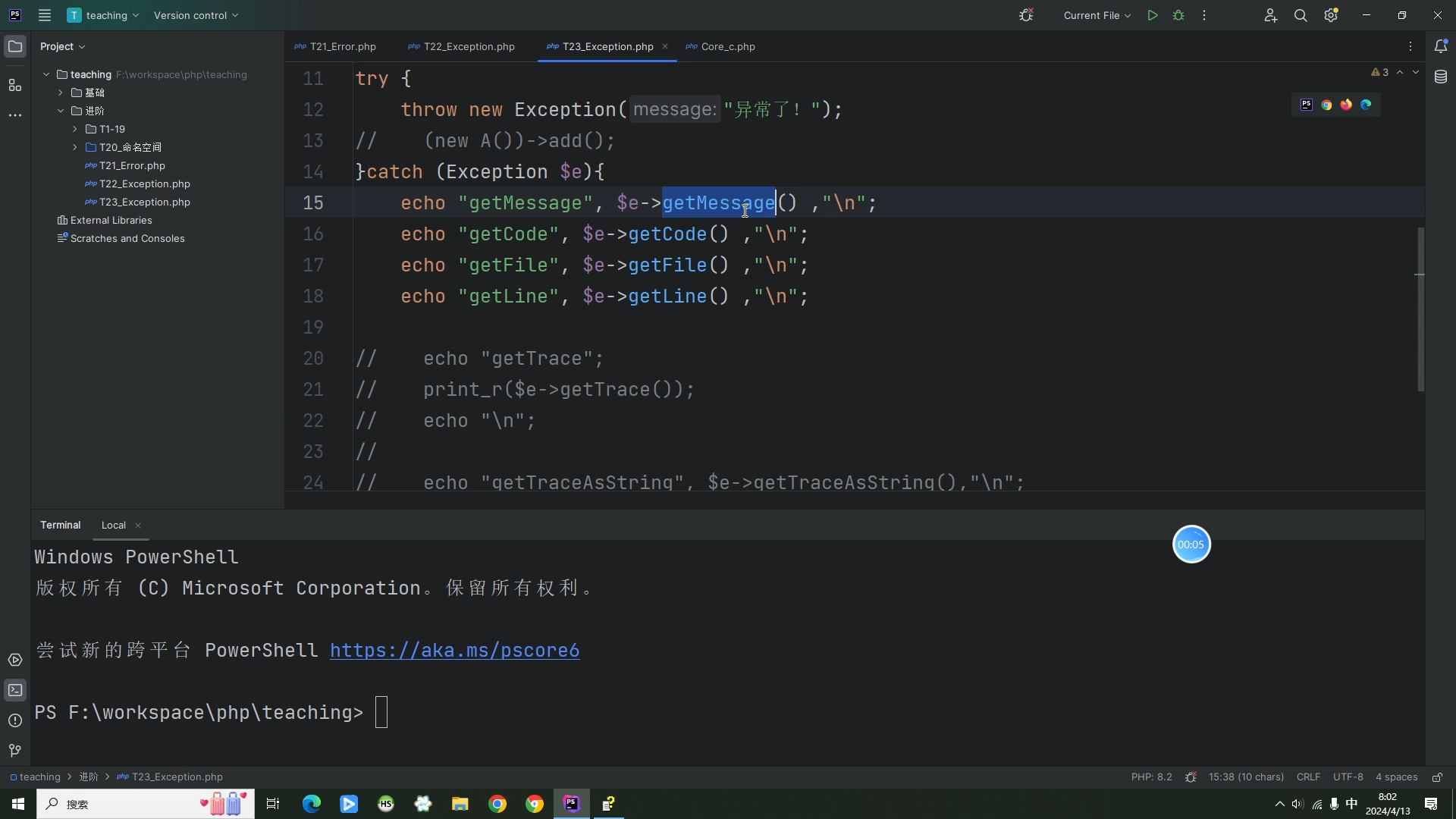Open editor tabs options menu
Viewport: 1456px width, 819px height.
click(1410, 46)
